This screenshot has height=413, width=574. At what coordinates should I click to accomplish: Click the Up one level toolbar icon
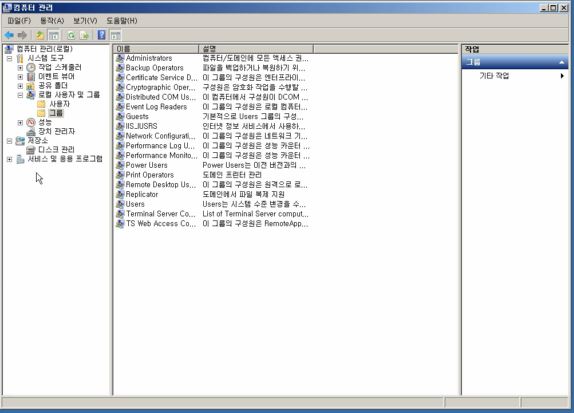click(x=40, y=35)
